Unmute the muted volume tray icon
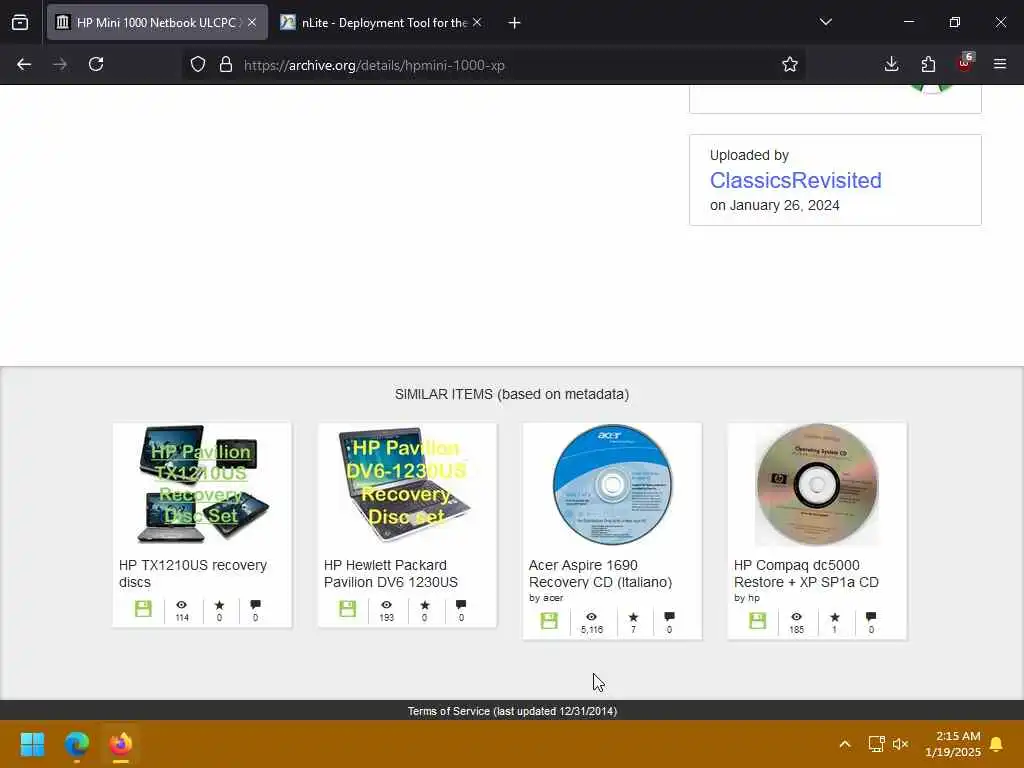1024x768 pixels. point(901,744)
